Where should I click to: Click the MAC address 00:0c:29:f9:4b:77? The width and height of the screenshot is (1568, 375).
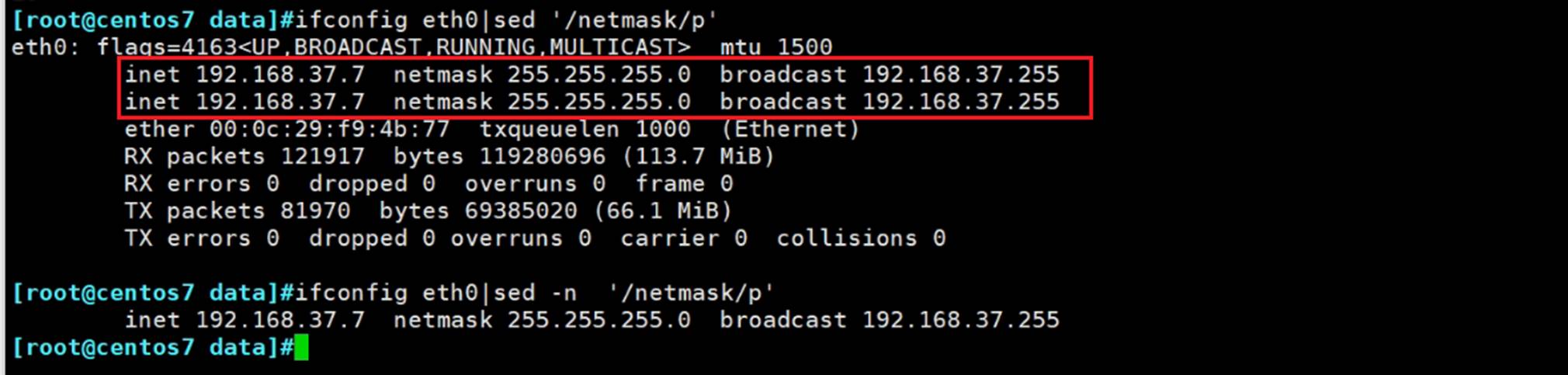329,129
